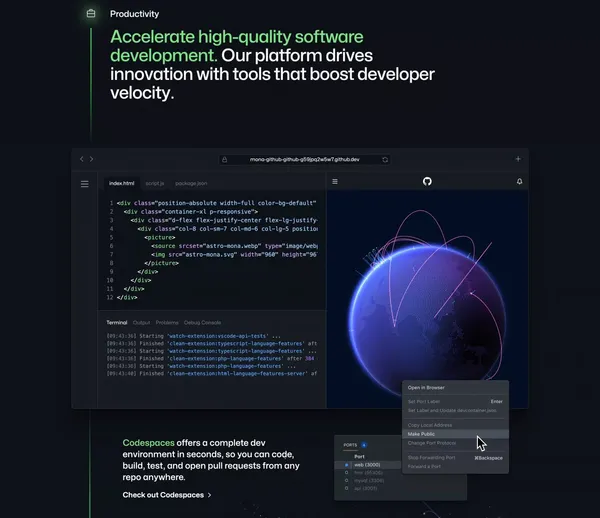Open the editor sidebar hamburger menu
The width and height of the screenshot is (600, 518).
[x=85, y=184]
